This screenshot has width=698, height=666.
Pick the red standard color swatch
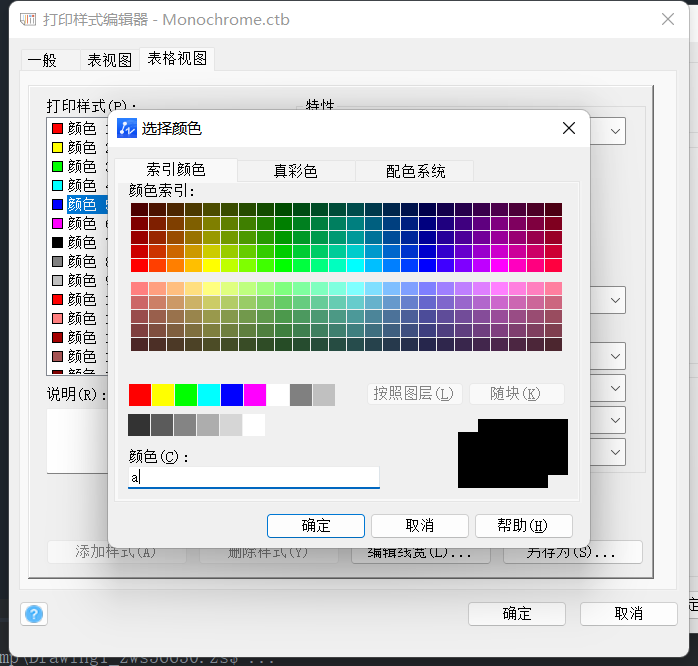tap(140, 395)
